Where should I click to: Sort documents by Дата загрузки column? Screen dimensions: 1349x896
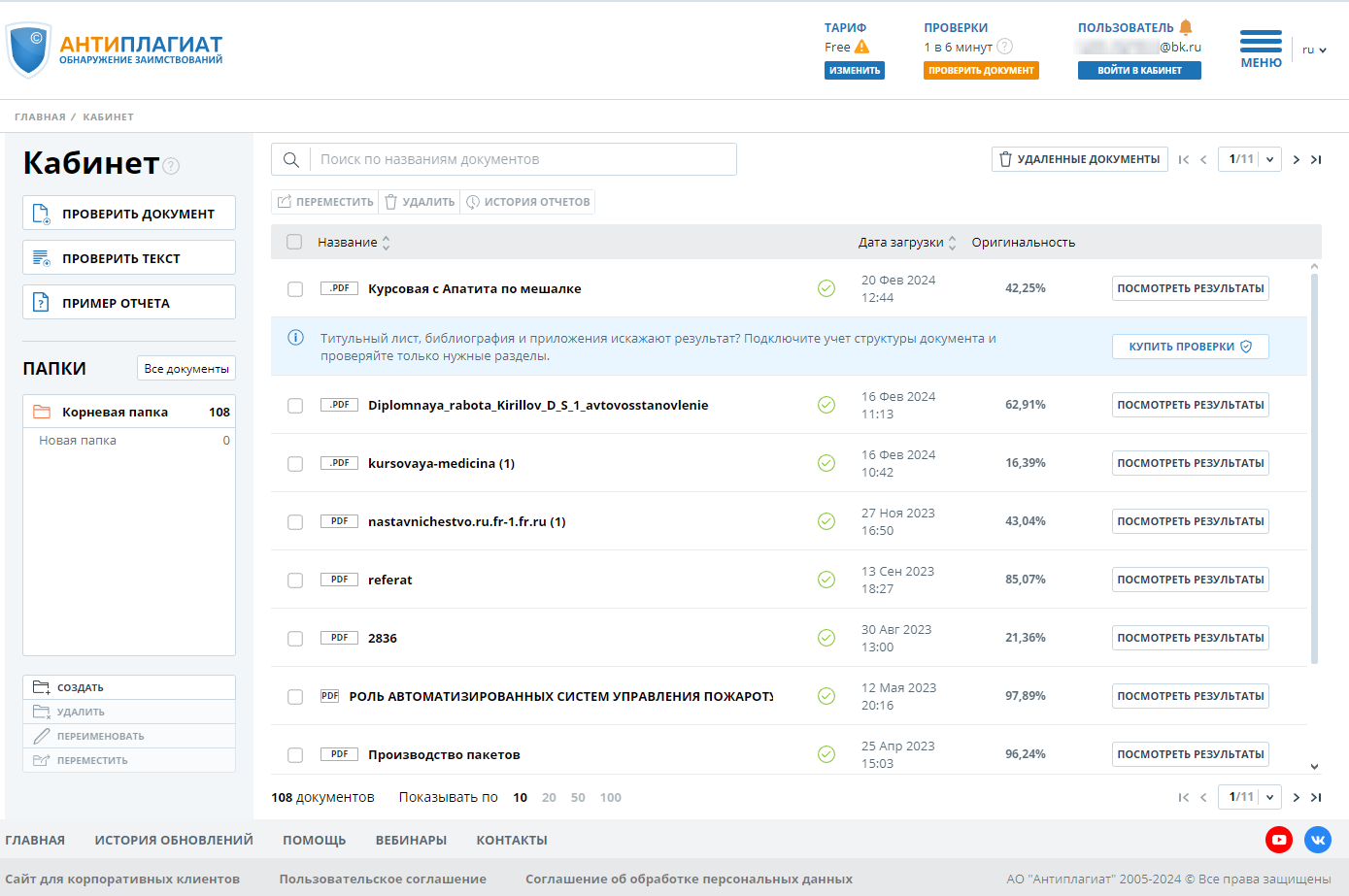point(907,242)
